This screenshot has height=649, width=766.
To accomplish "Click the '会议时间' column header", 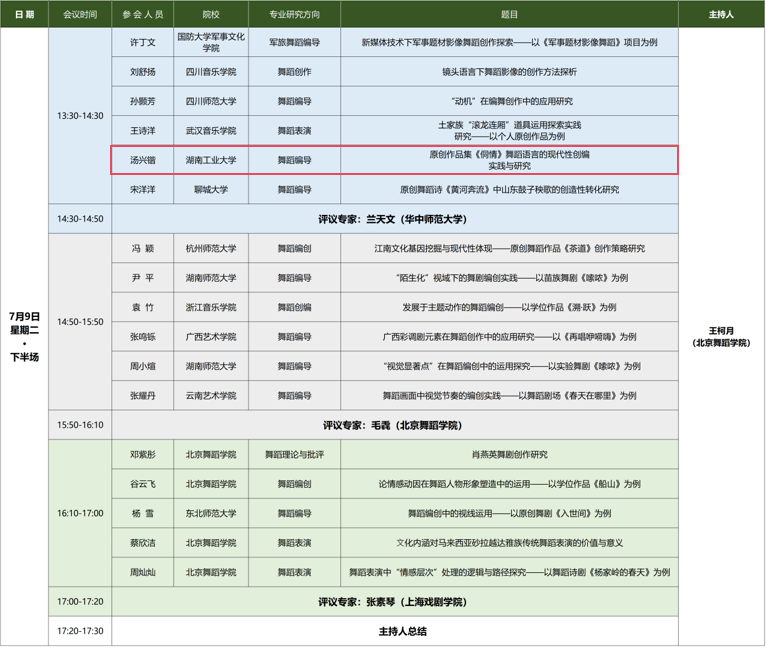I will click(x=80, y=14).
